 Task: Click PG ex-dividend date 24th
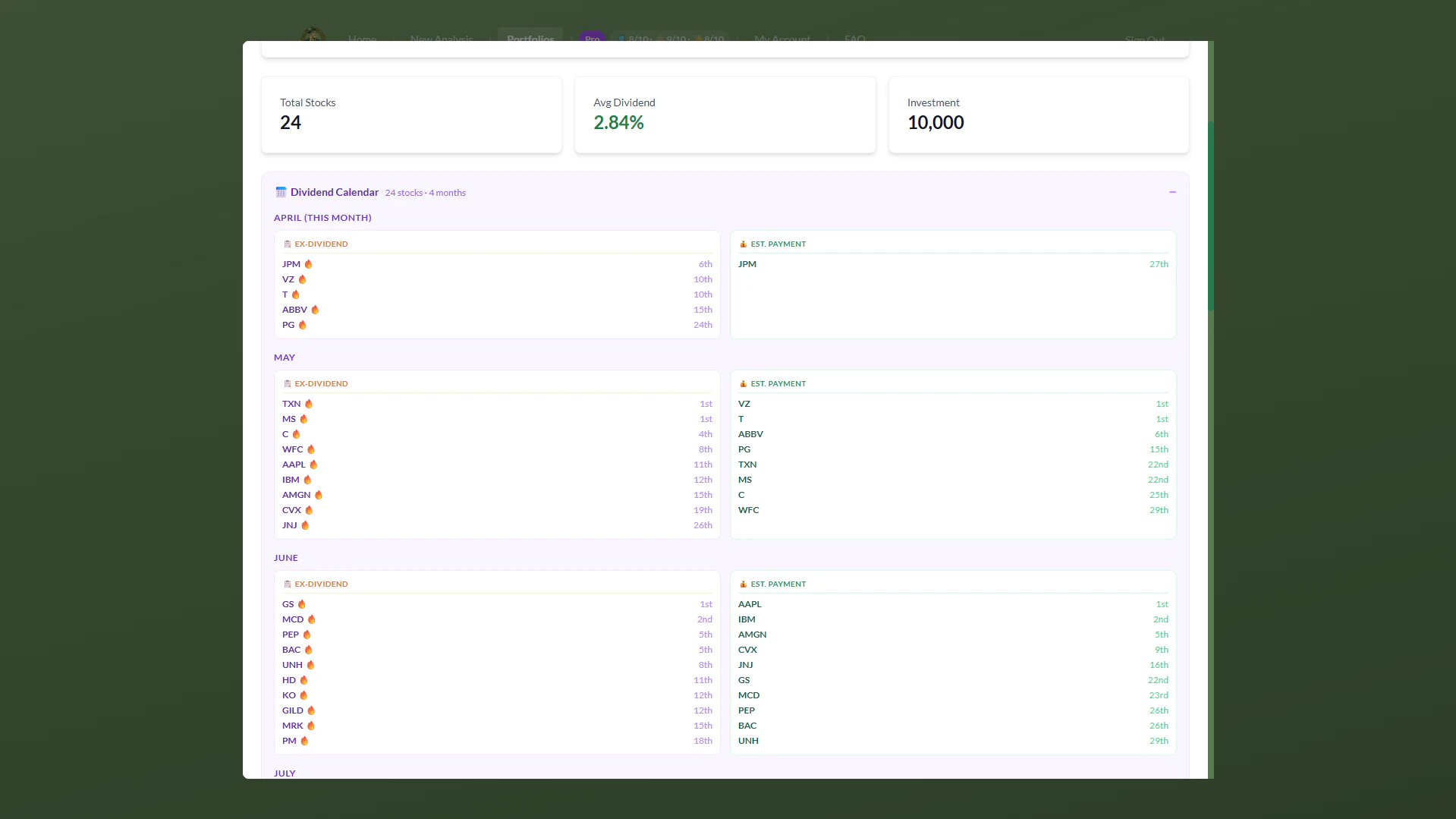[703, 325]
